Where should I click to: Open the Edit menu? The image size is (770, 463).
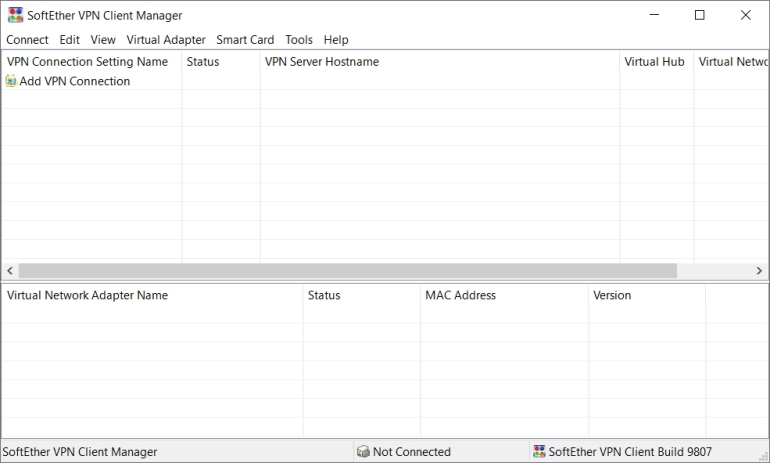click(69, 40)
